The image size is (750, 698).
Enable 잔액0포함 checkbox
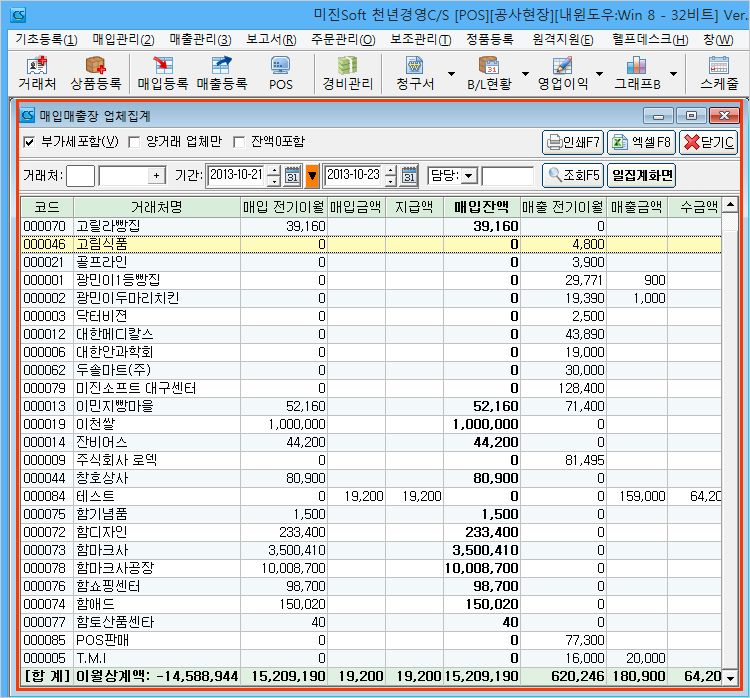click(239, 142)
